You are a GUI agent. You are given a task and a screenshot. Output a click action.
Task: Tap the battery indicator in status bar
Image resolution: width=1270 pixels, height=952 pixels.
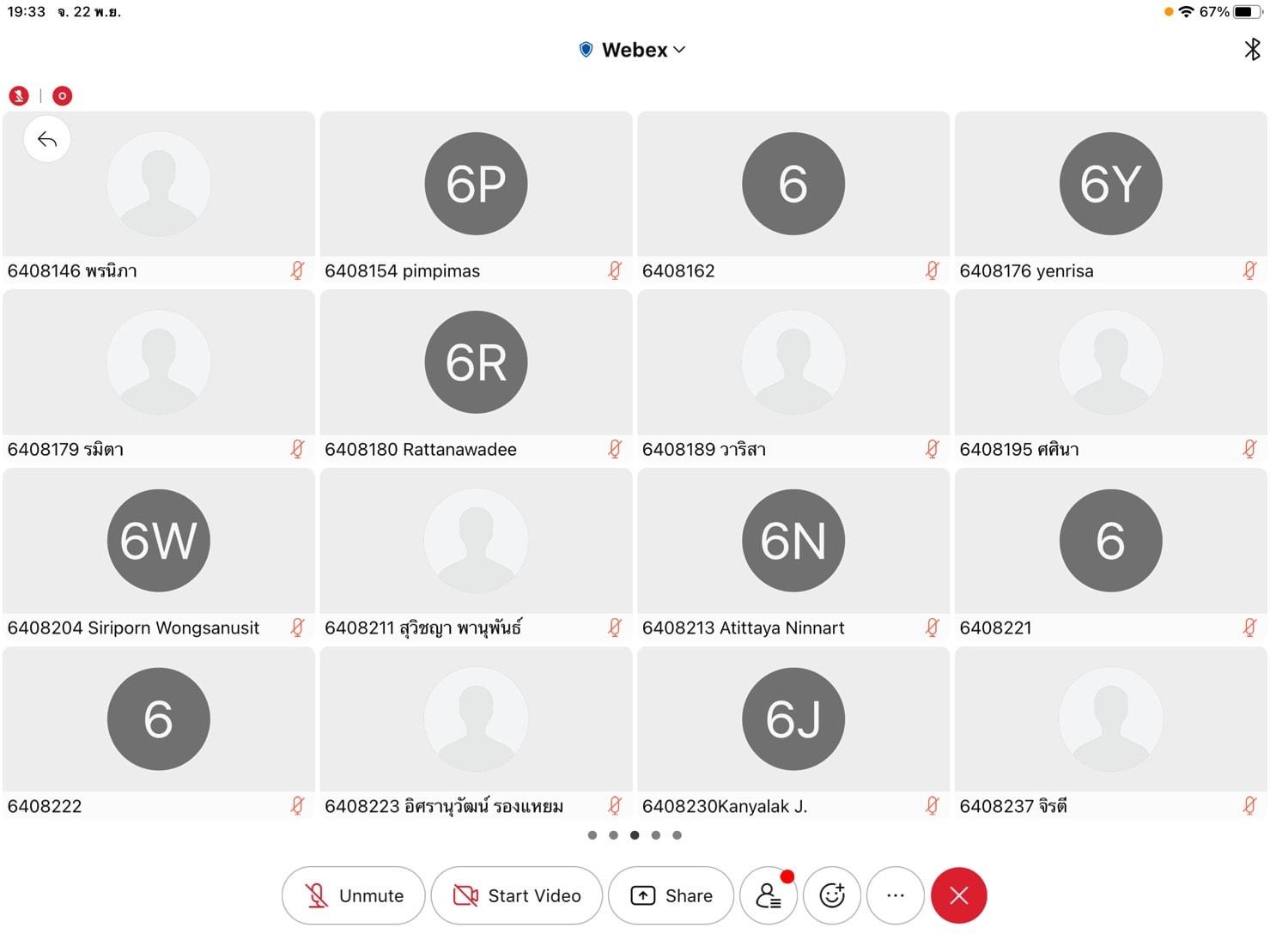1249,12
